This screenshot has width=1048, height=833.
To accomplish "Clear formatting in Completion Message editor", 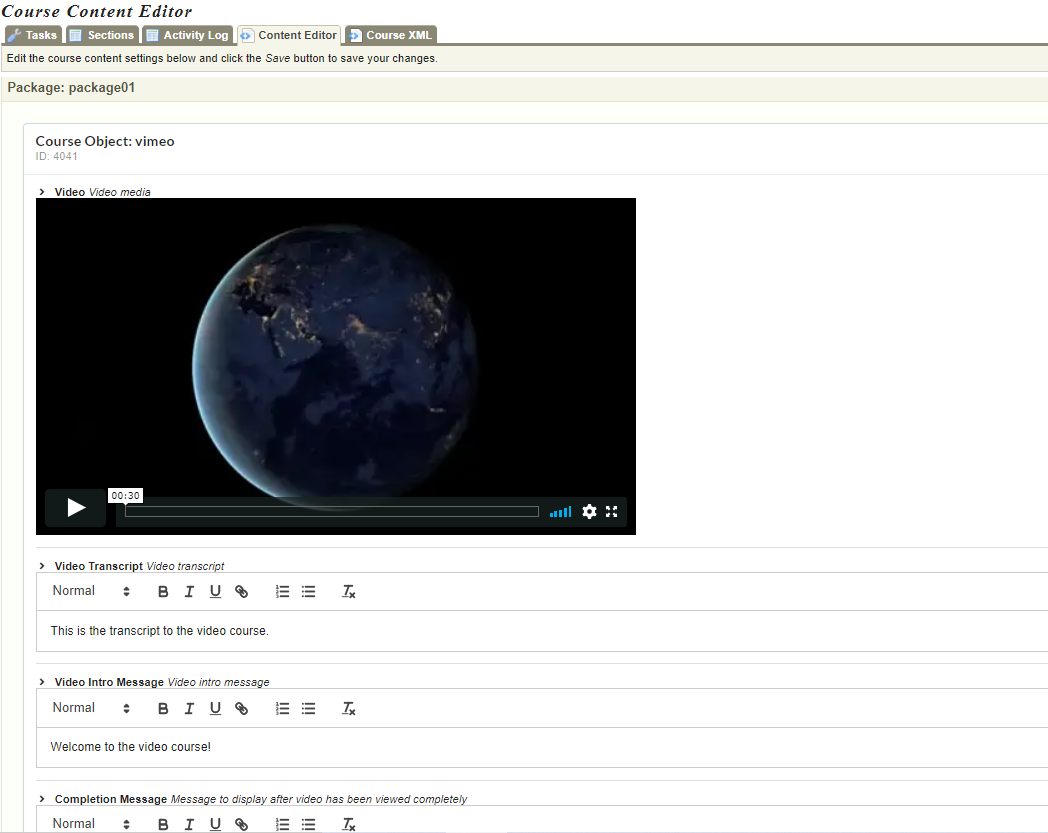I will [349, 824].
